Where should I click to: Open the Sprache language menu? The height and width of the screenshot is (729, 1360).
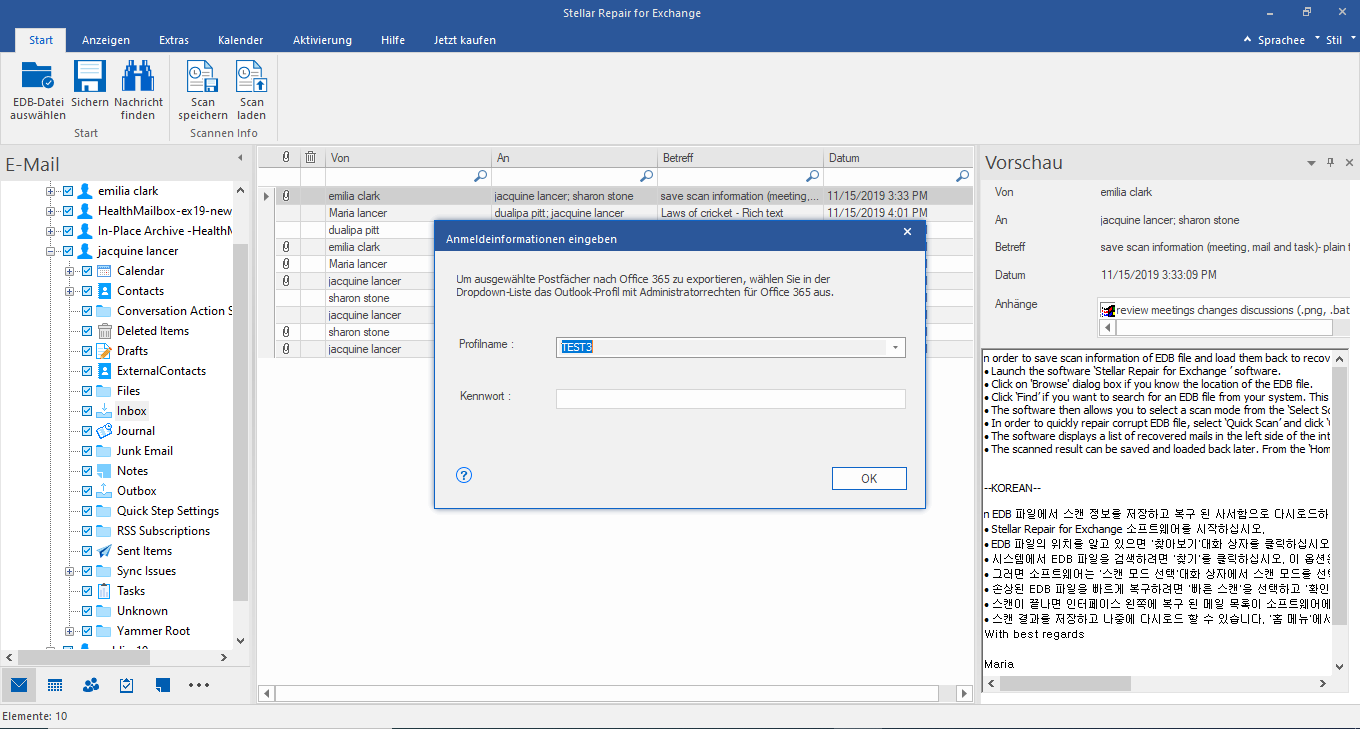[1281, 40]
